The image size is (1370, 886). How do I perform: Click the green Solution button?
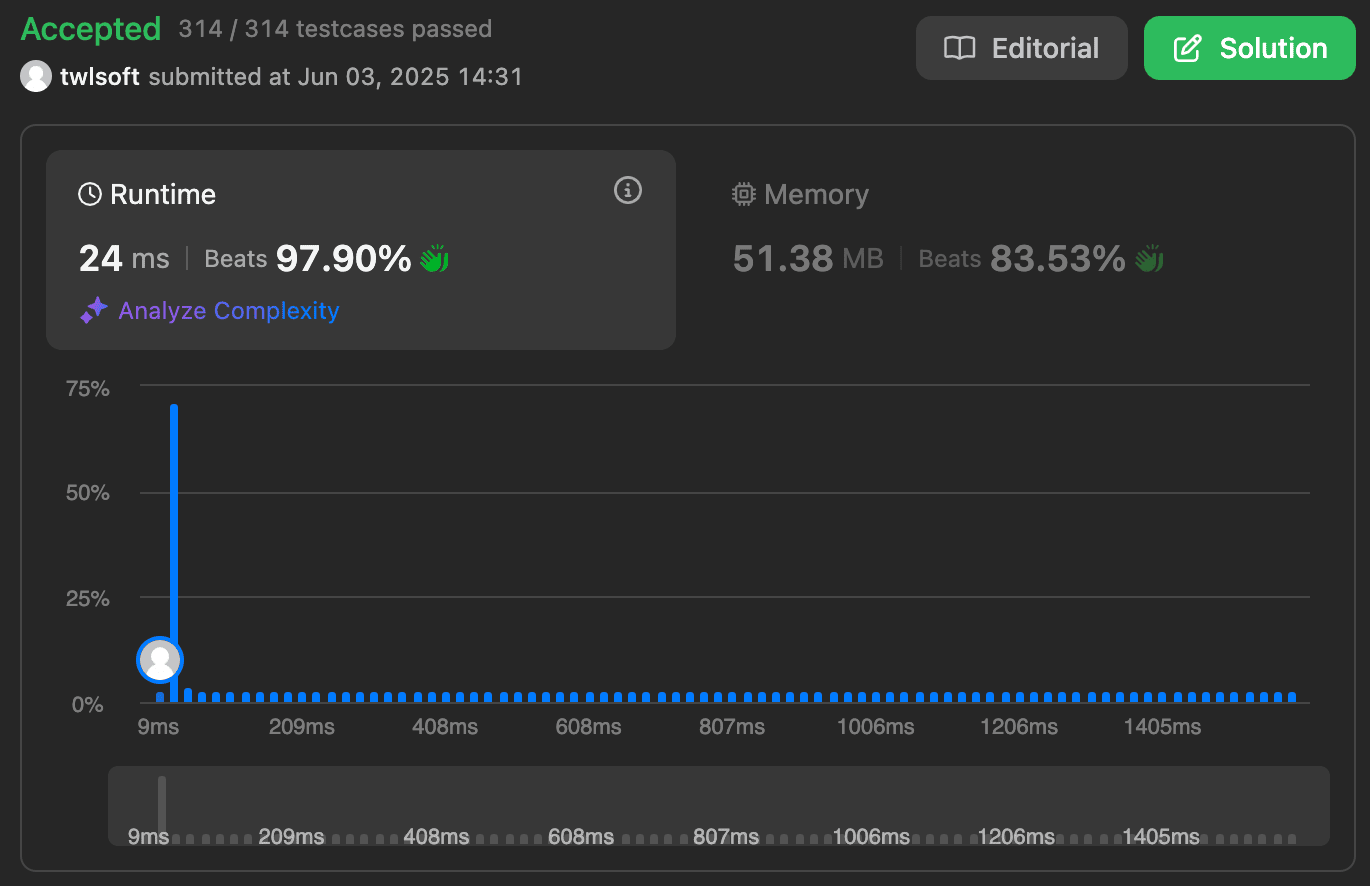click(1249, 48)
